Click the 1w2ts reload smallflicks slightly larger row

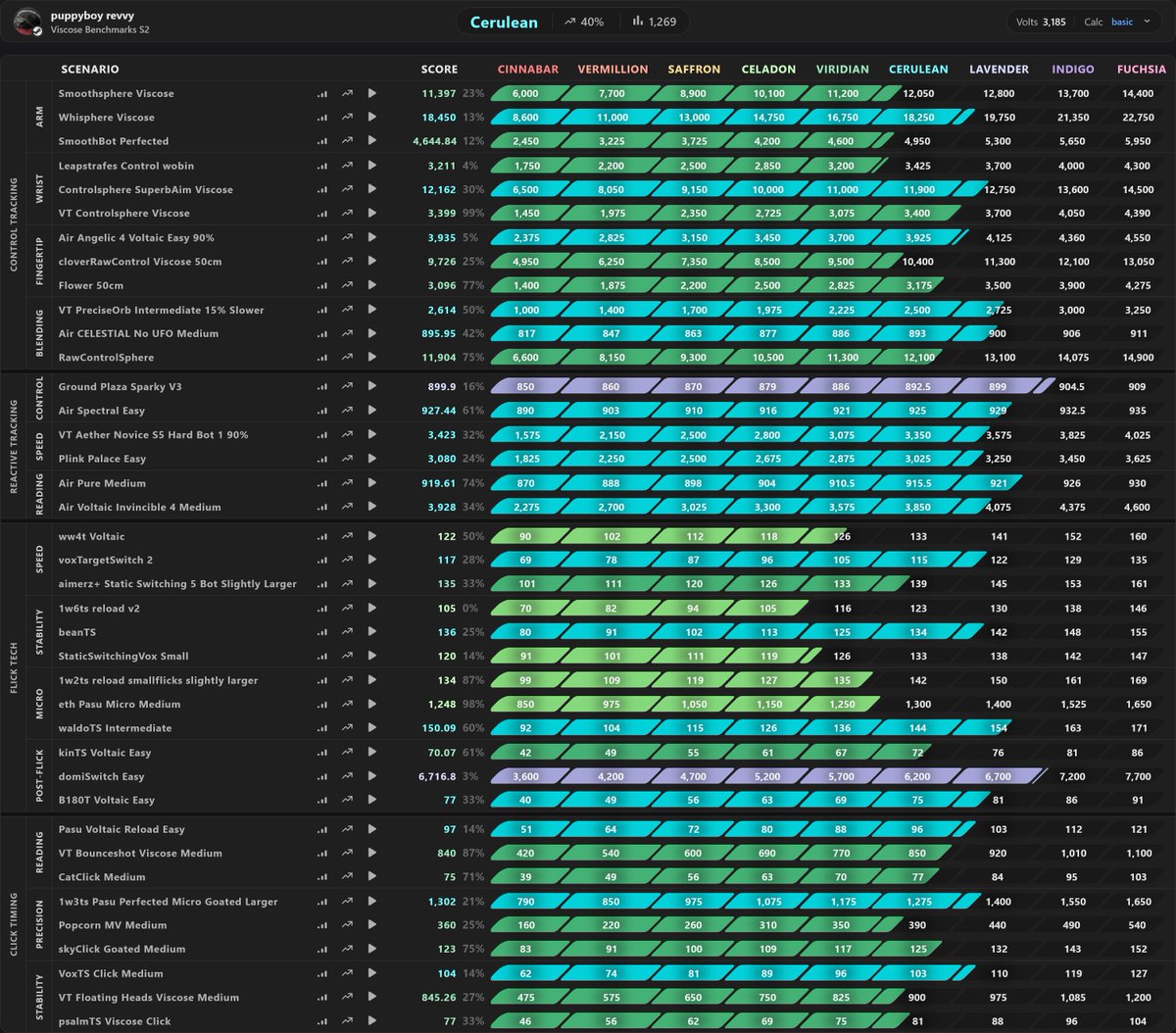click(x=588, y=681)
